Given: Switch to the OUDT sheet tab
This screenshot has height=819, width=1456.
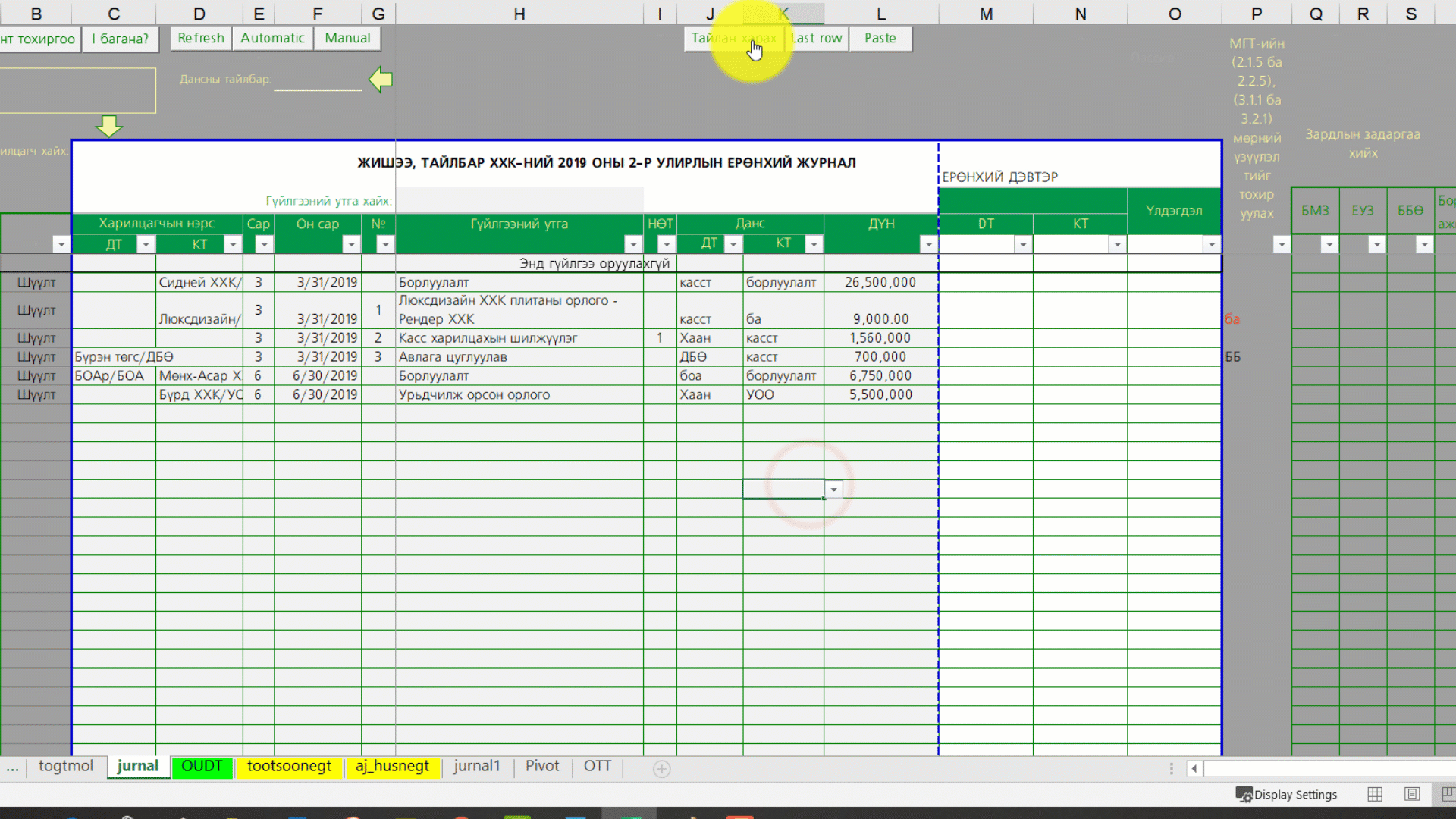Looking at the screenshot, I should [x=202, y=766].
